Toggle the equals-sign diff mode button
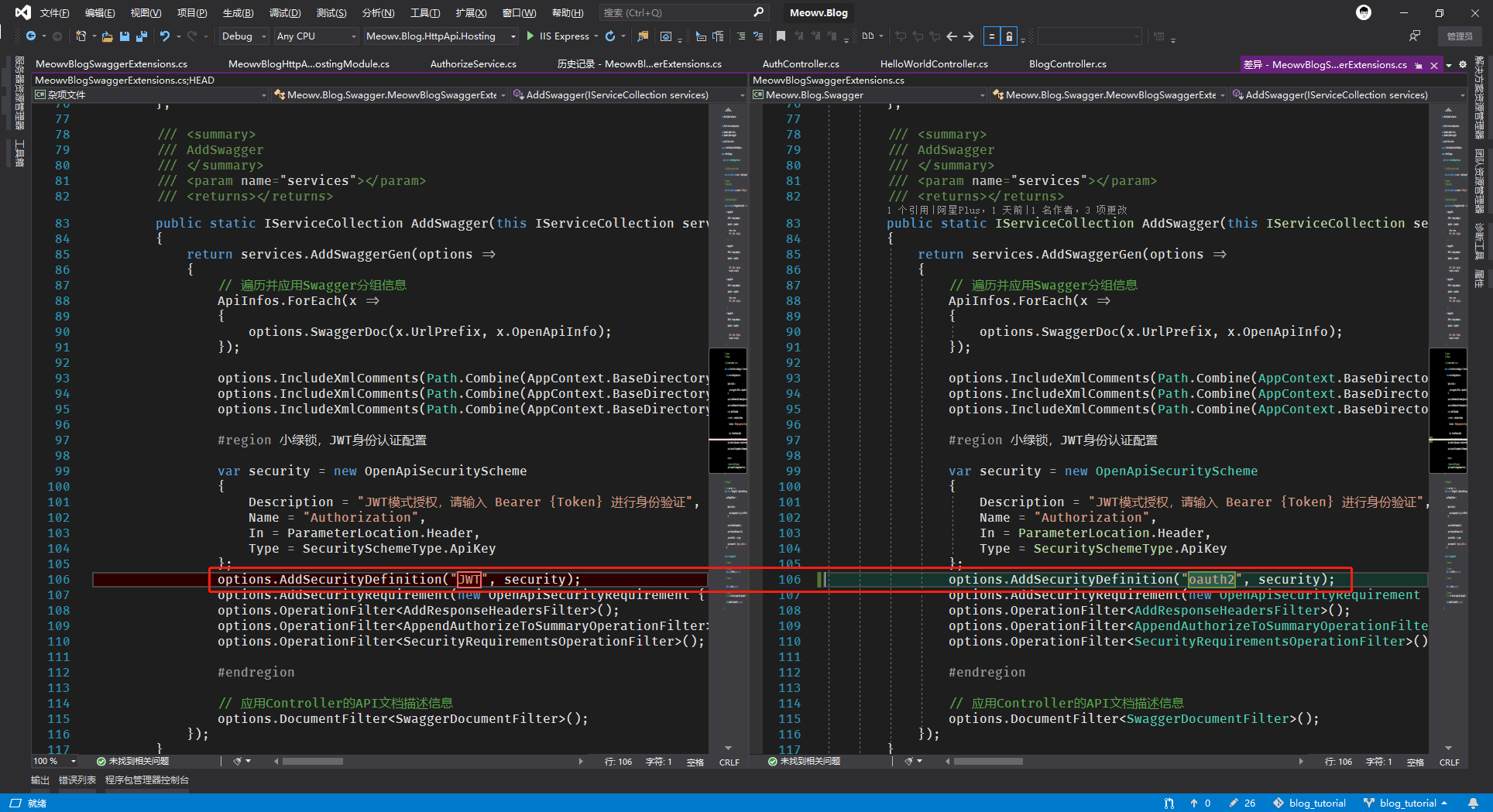Viewport: 1493px width, 812px height. click(991, 36)
